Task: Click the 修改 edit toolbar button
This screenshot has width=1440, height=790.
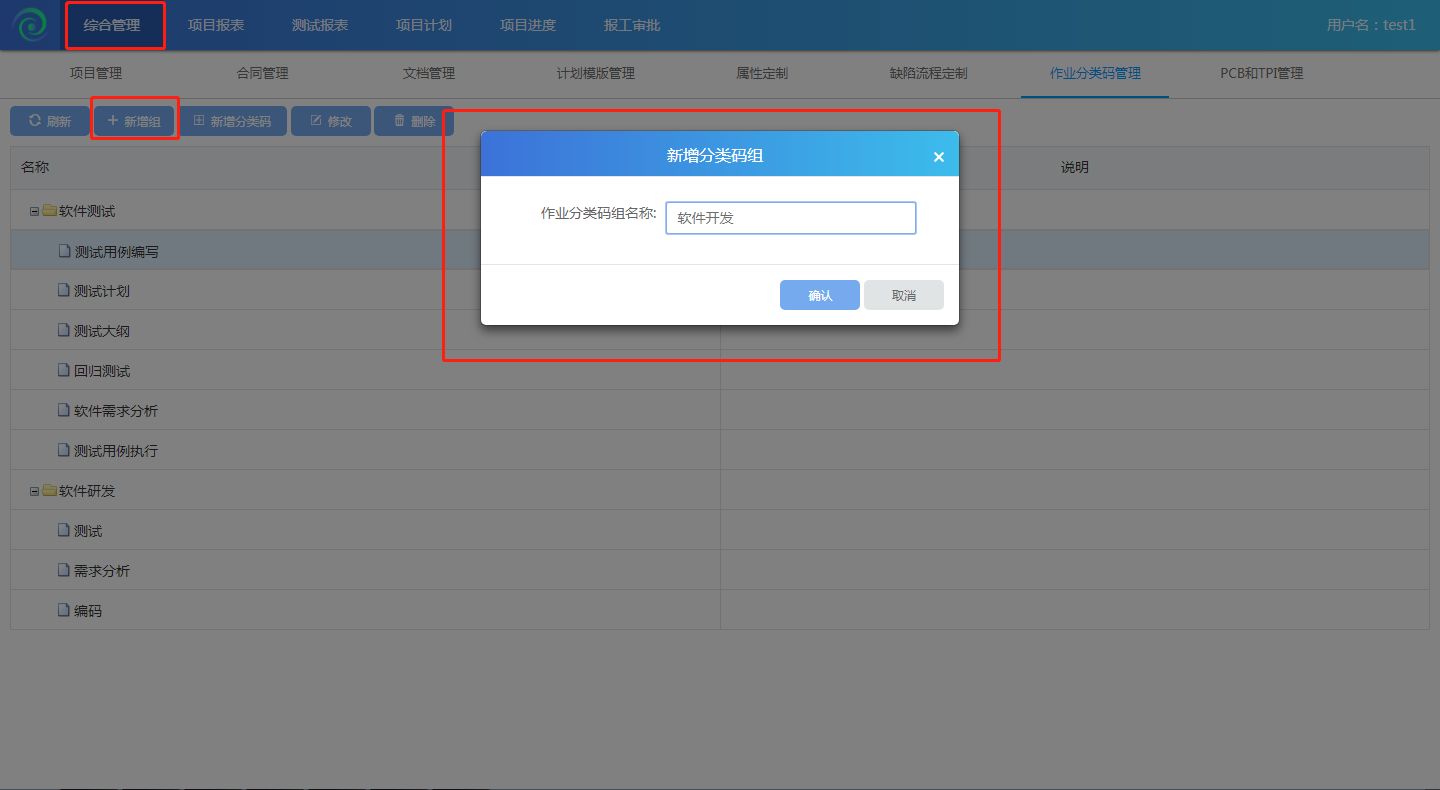Action: click(330, 121)
